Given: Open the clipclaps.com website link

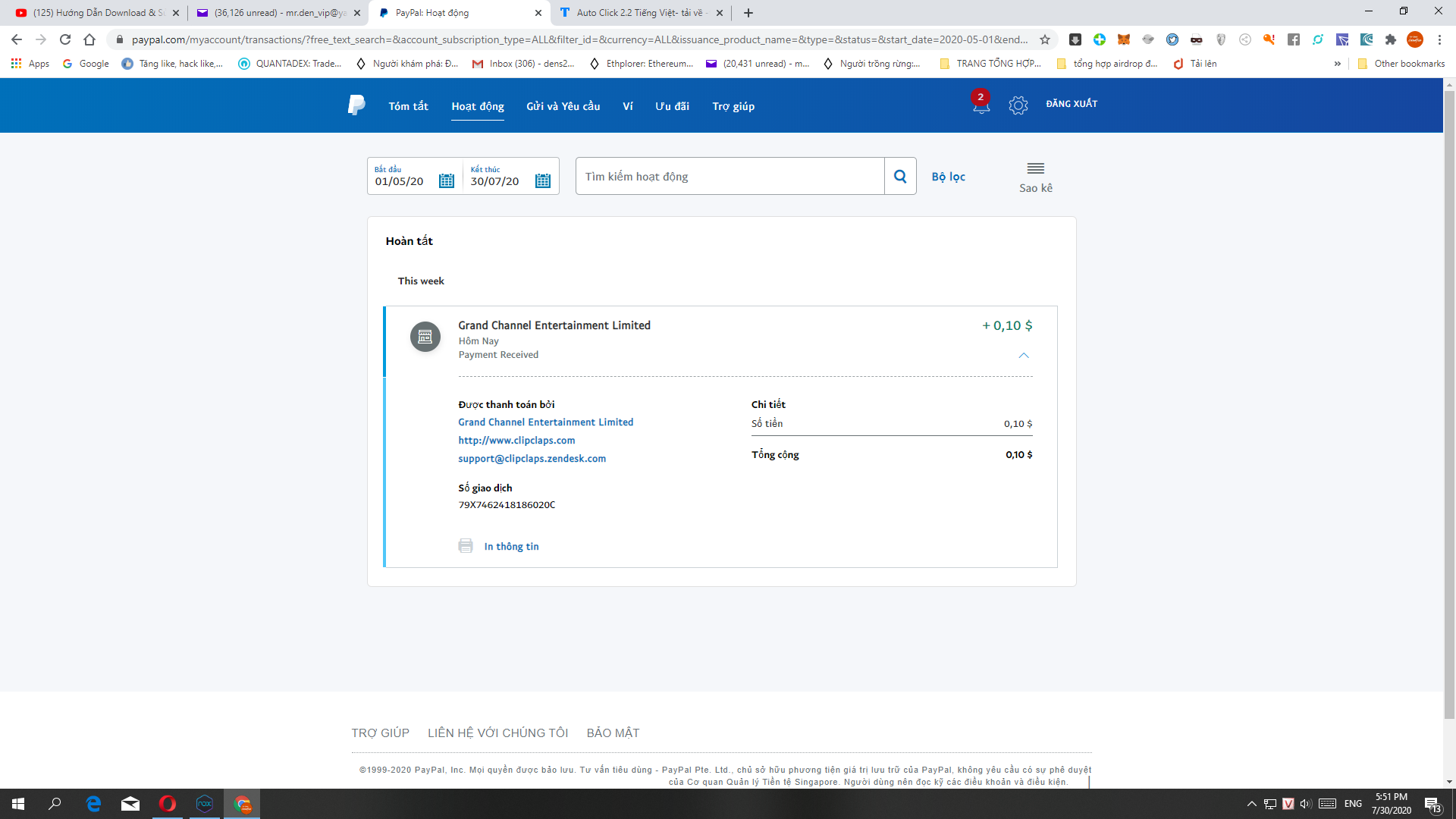Looking at the screenshot, I should (516, 441).
